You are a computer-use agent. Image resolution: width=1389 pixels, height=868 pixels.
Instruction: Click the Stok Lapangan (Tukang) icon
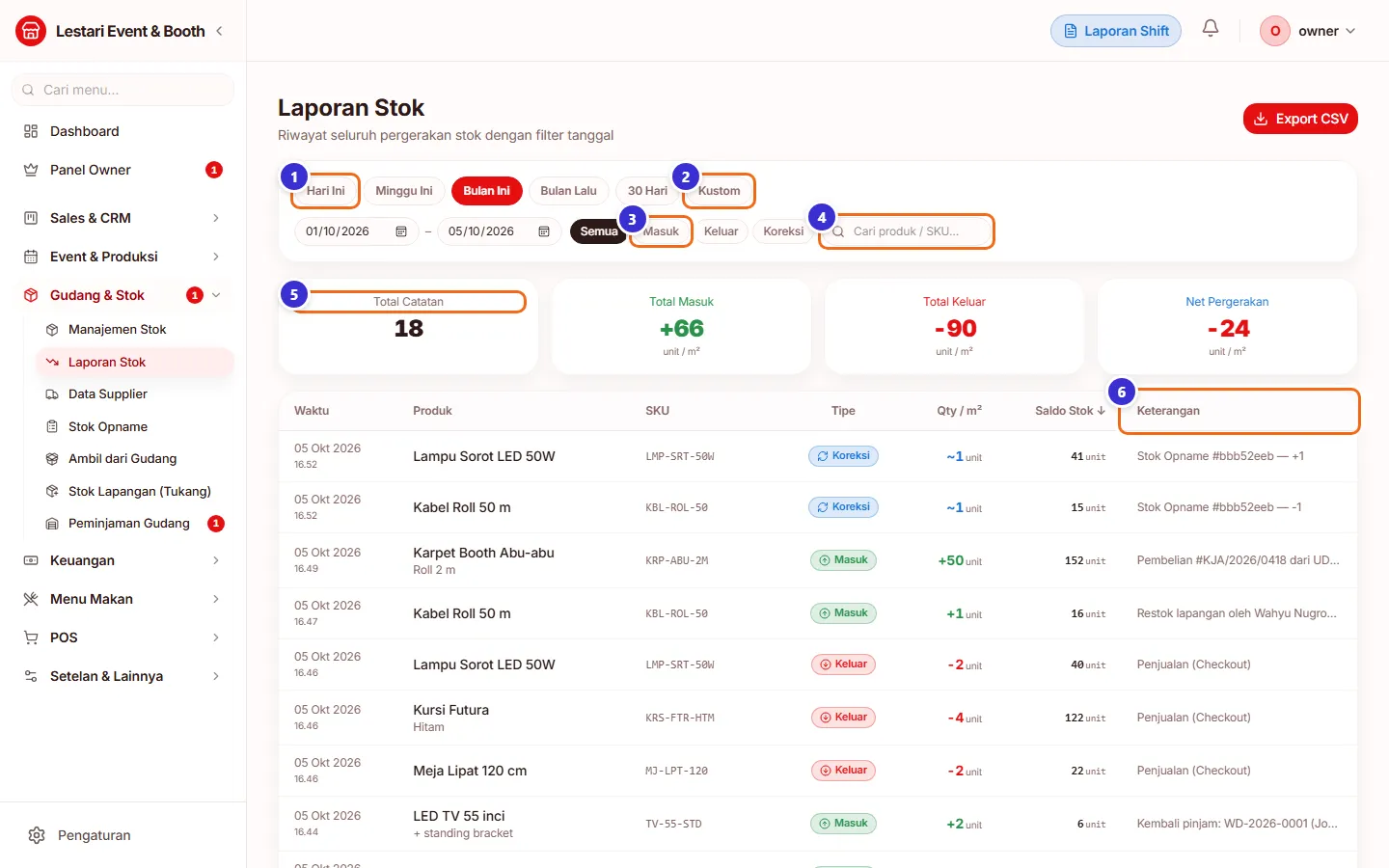[x=52, y=491]
